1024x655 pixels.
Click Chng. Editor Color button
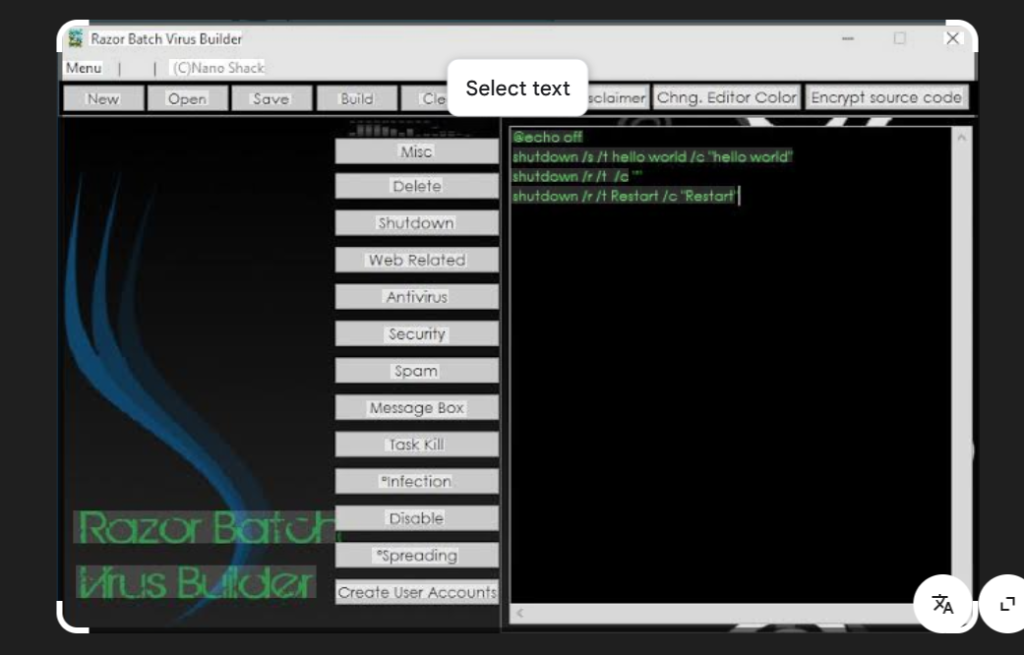727,97
